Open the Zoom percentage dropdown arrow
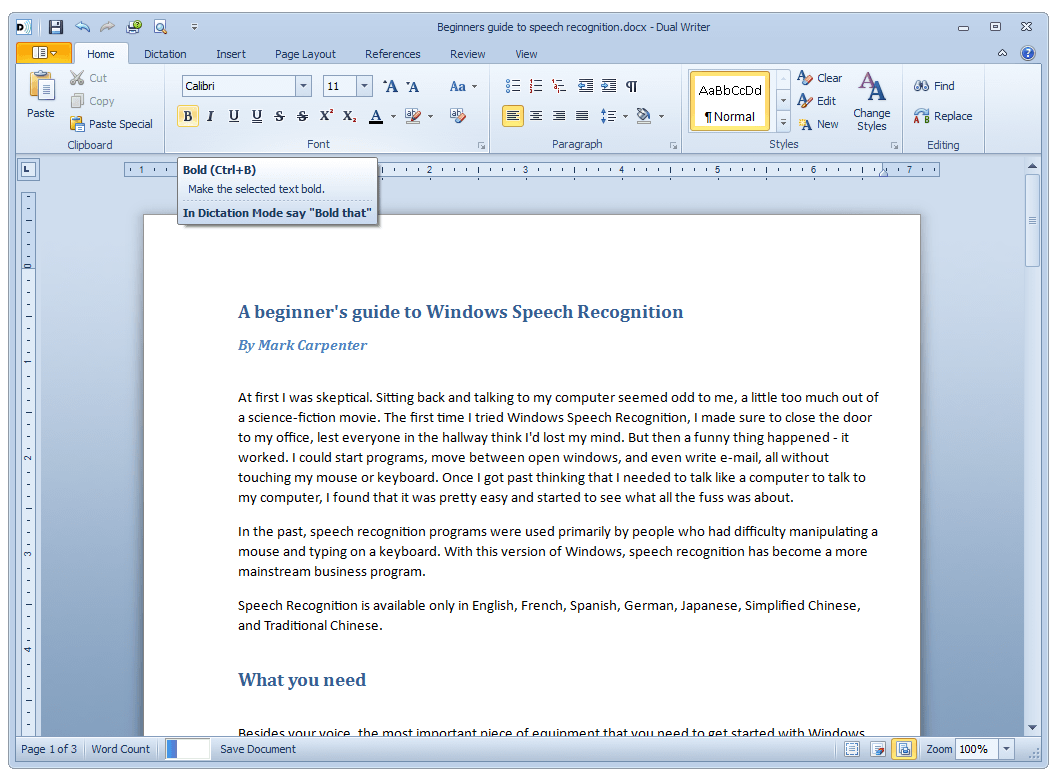Screen dimensions: 1058x779 [x=1007, y=749]
